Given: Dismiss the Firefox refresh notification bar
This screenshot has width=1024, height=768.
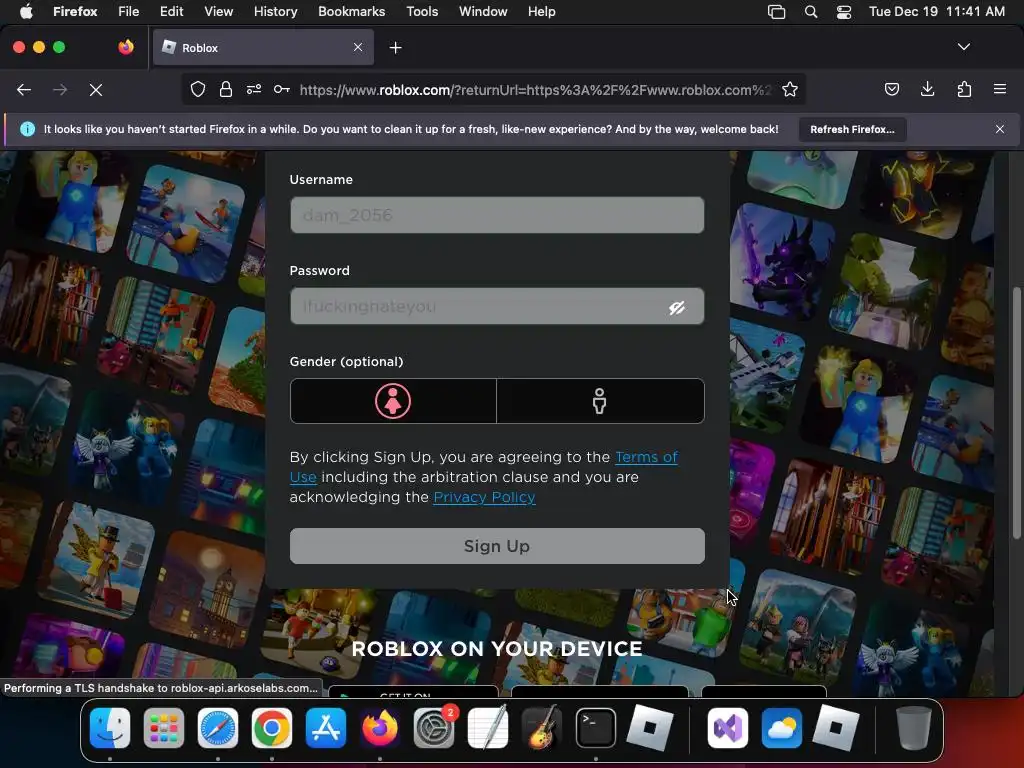Looking at the screenshot, I should [x=1000, y=129].
